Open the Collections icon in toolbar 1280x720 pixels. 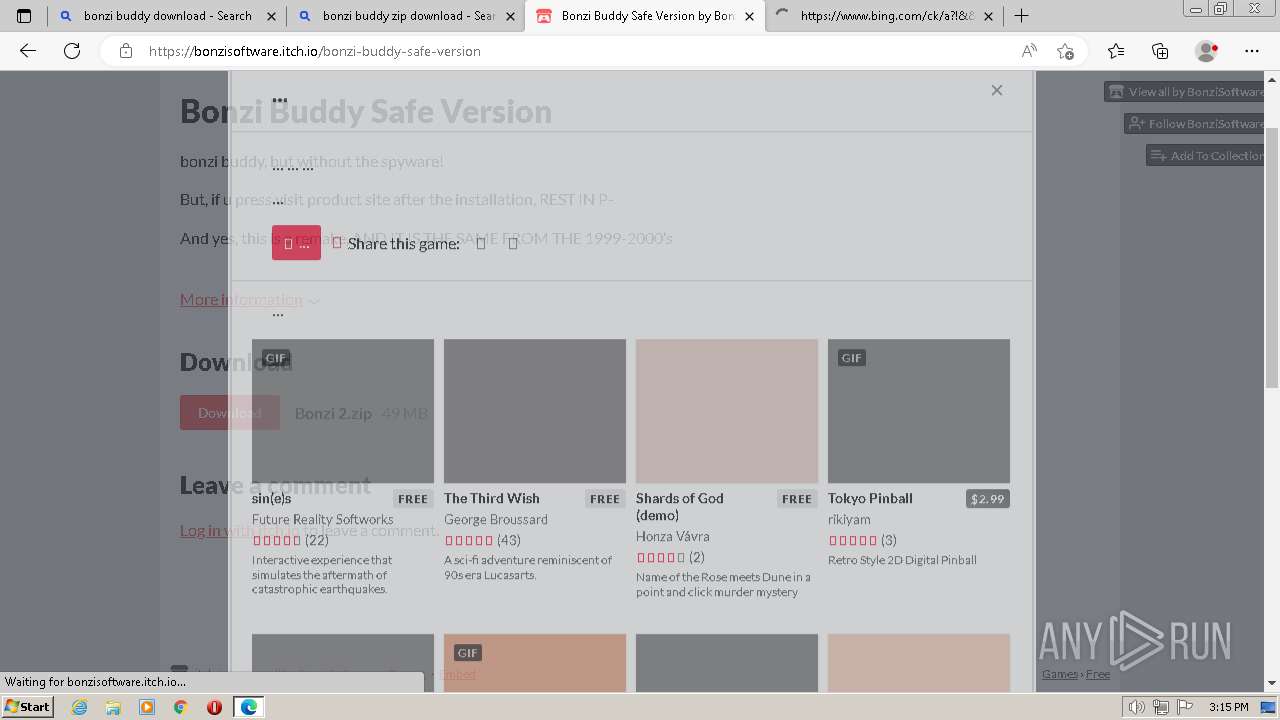1160,51
